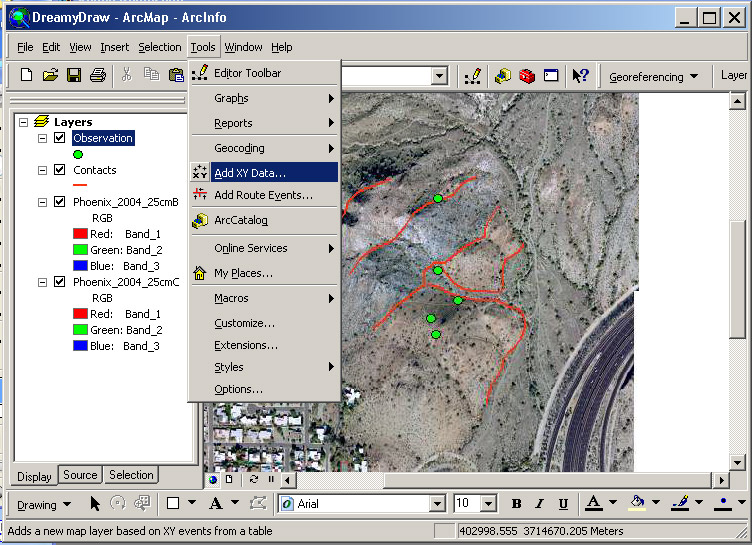
Task: Click the red Contacts line symbol
Action: click(x=80, y=185)
